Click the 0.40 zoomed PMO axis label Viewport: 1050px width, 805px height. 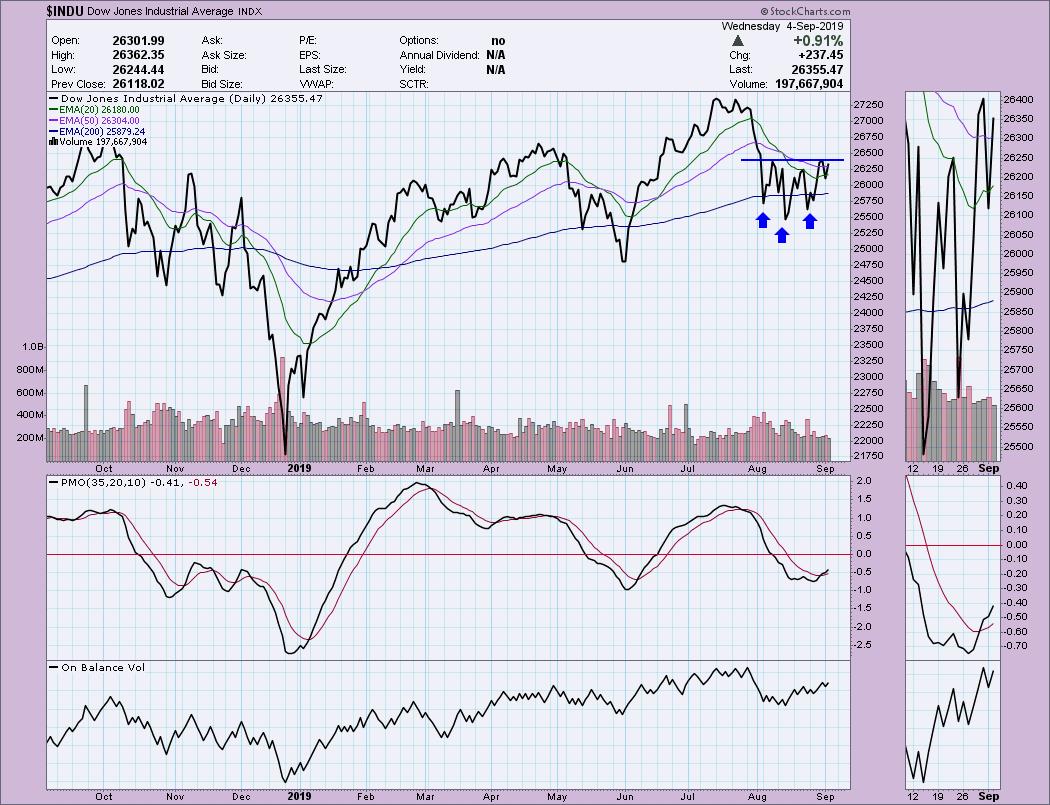tap(1016, 485)
